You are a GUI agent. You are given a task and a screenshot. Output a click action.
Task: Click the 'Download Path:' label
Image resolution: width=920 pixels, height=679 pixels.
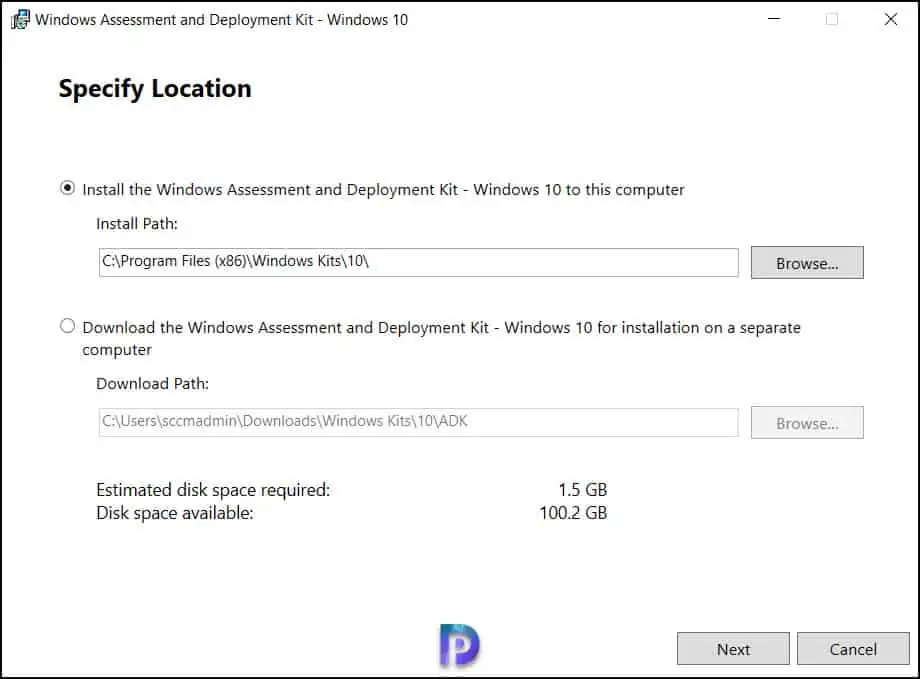pyautogui.click(x=152, y=384)
